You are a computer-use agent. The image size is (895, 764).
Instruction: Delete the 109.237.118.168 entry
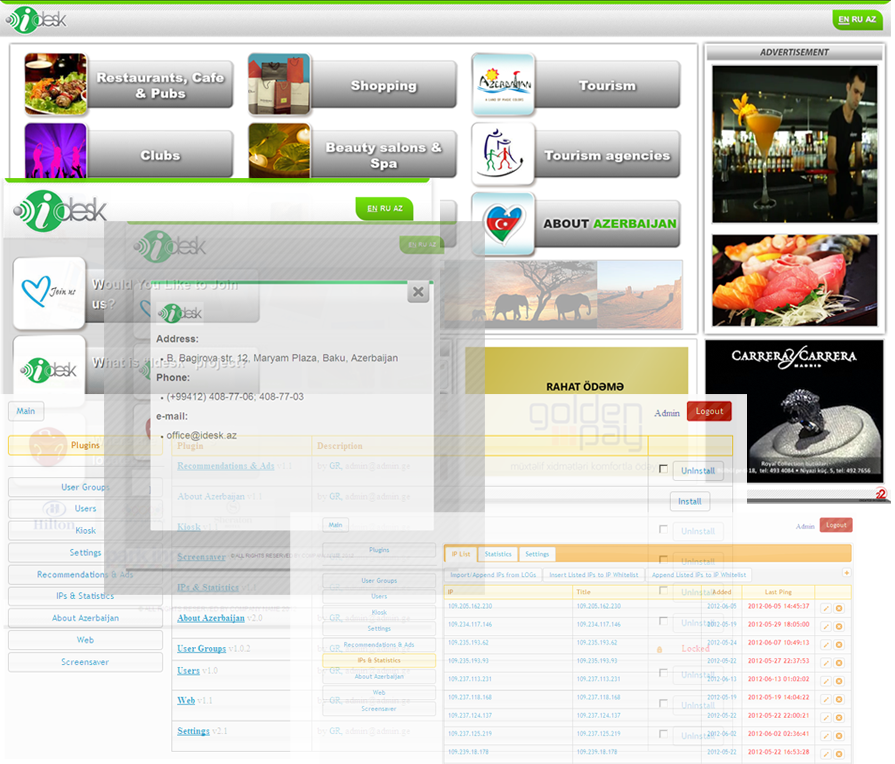point(839,699)
